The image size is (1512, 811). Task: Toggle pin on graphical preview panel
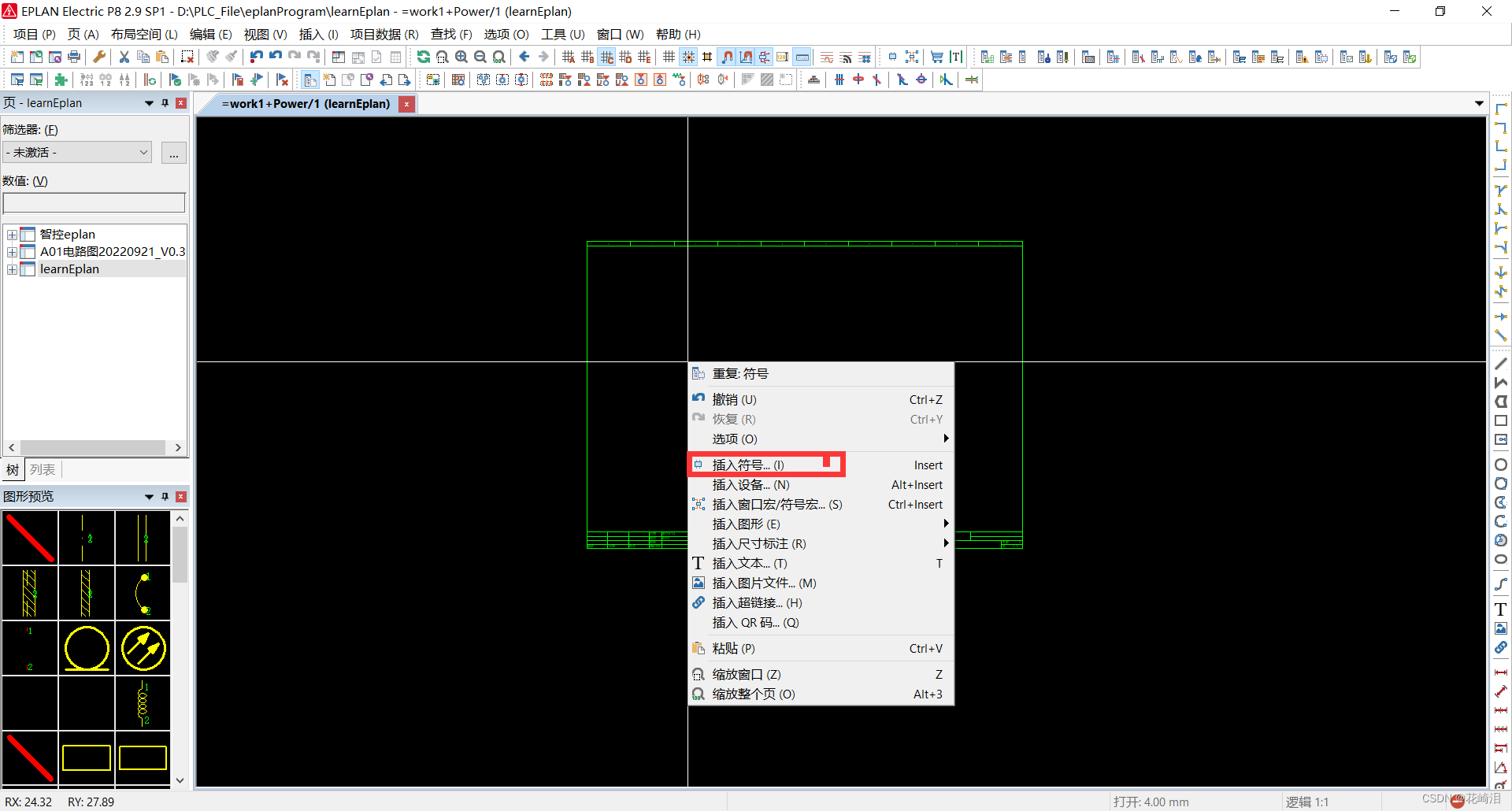[x=165, y=497]
